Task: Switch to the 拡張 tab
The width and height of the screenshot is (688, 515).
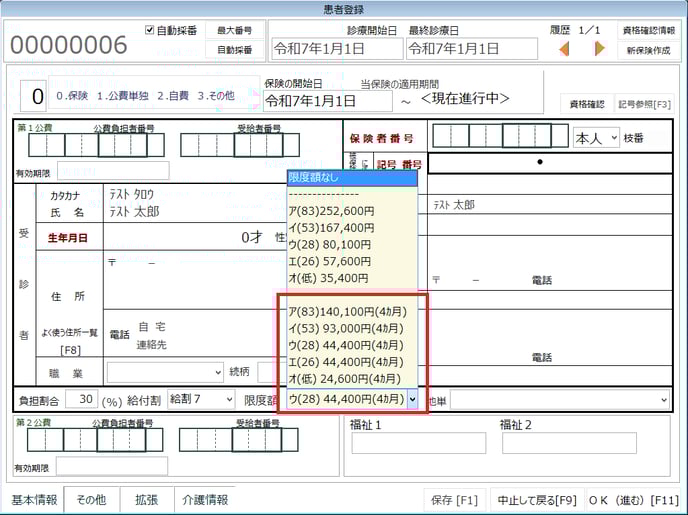Action: point(146,499)
